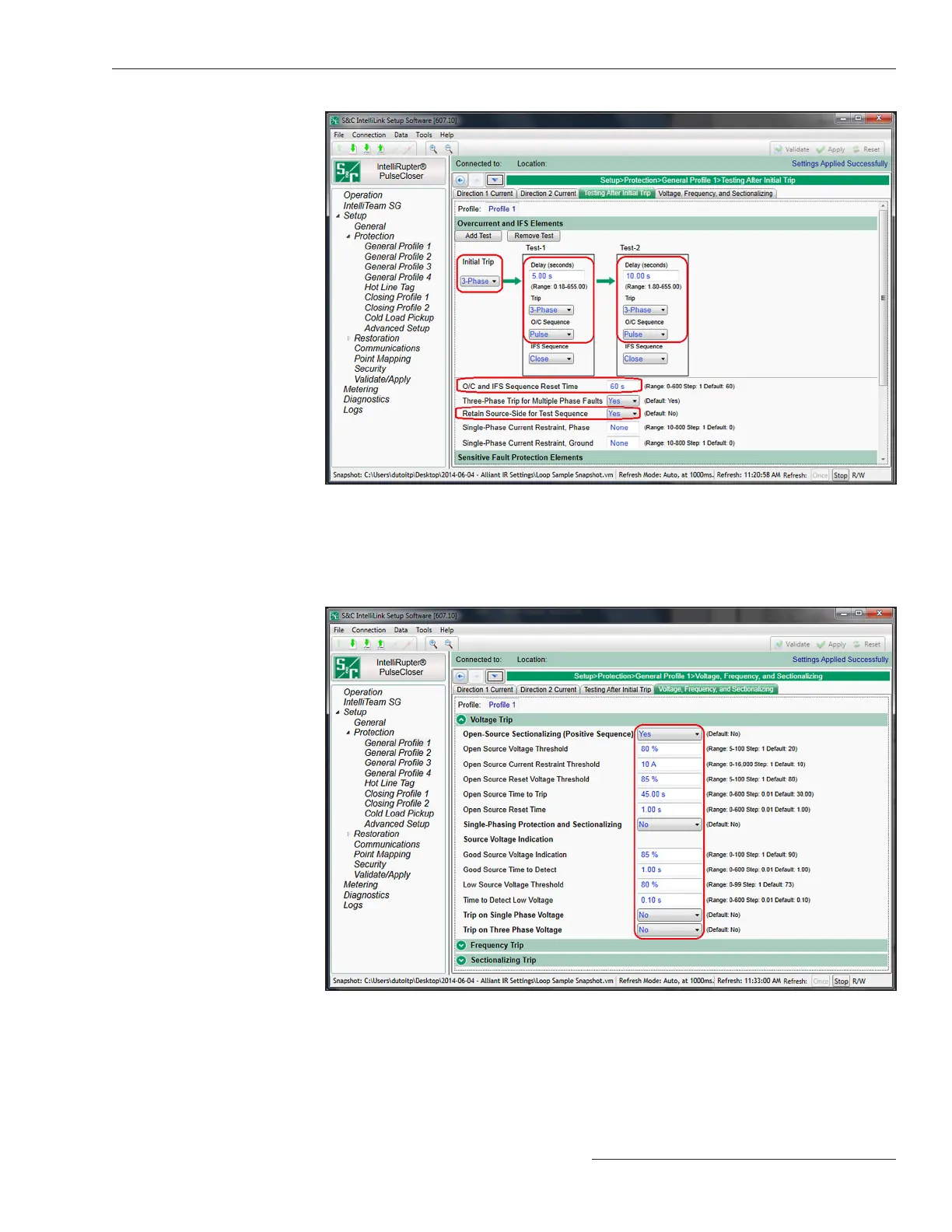Click Reset button in Voltage Trip window
The width and height of the screenshot is (952, 1232).
coord(866,644)
